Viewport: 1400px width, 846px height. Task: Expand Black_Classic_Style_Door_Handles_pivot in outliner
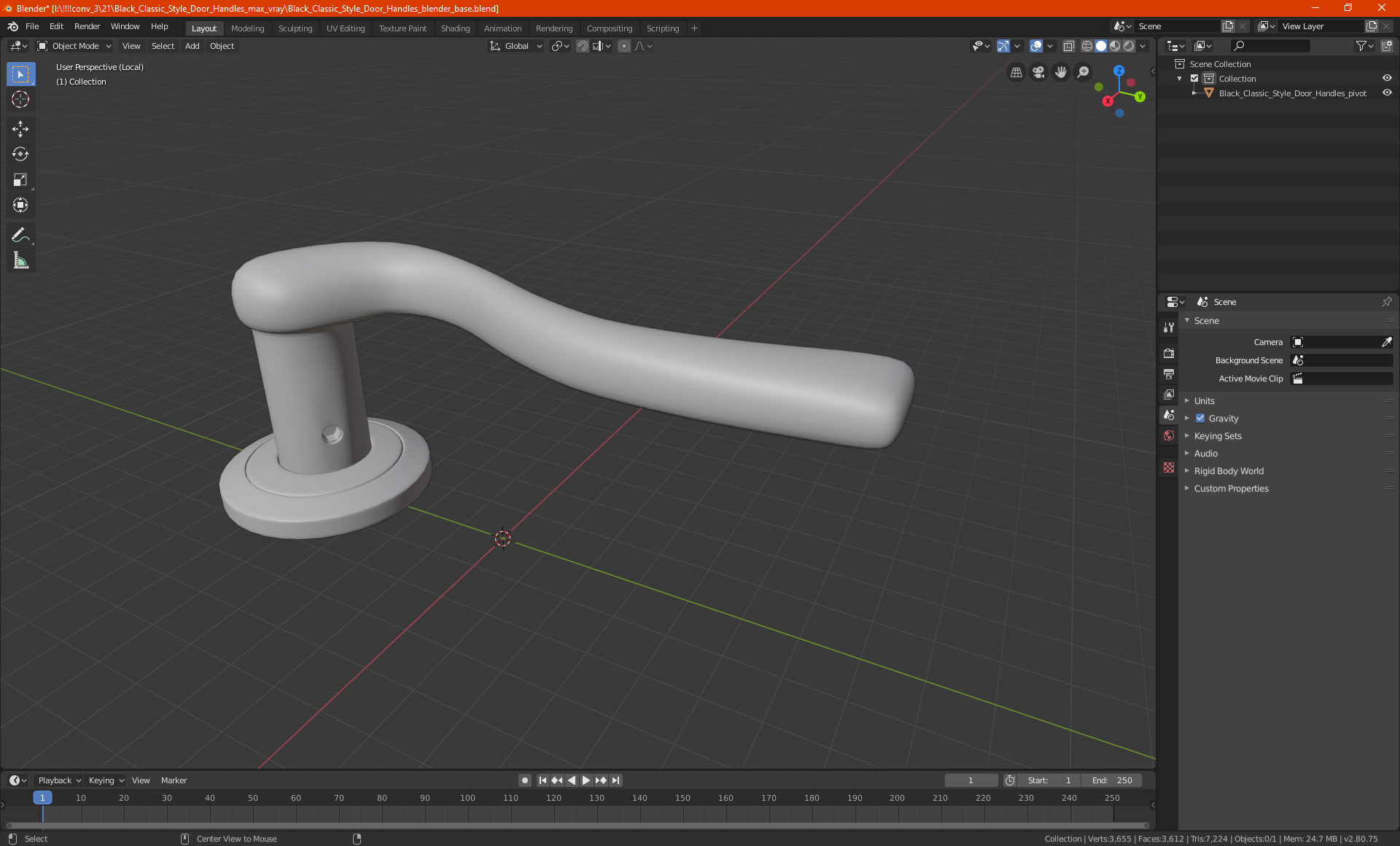tap(1194, 93)
